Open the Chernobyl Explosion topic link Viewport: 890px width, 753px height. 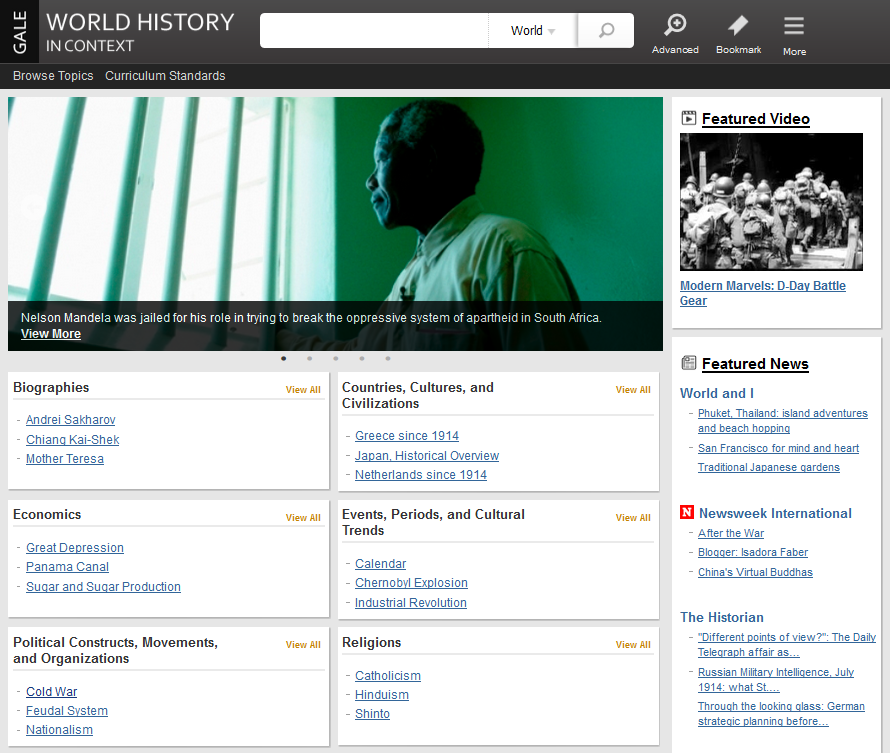[411, 583]
